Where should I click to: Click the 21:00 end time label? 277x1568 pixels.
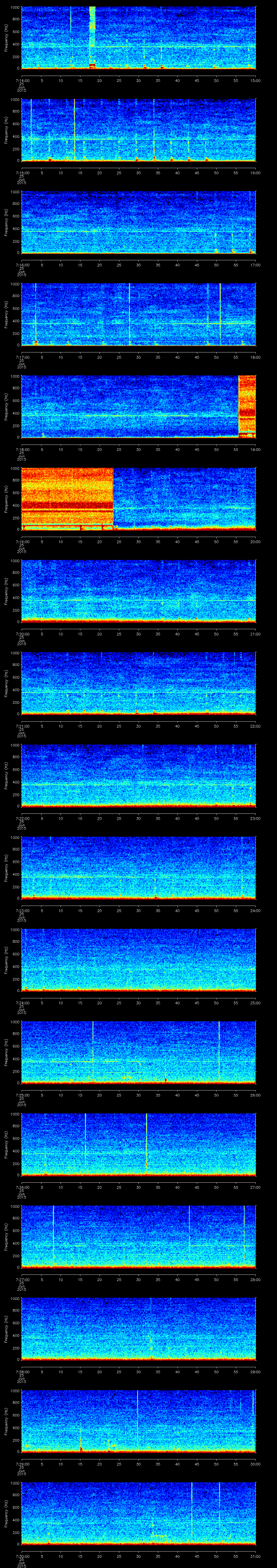[255, 634]
